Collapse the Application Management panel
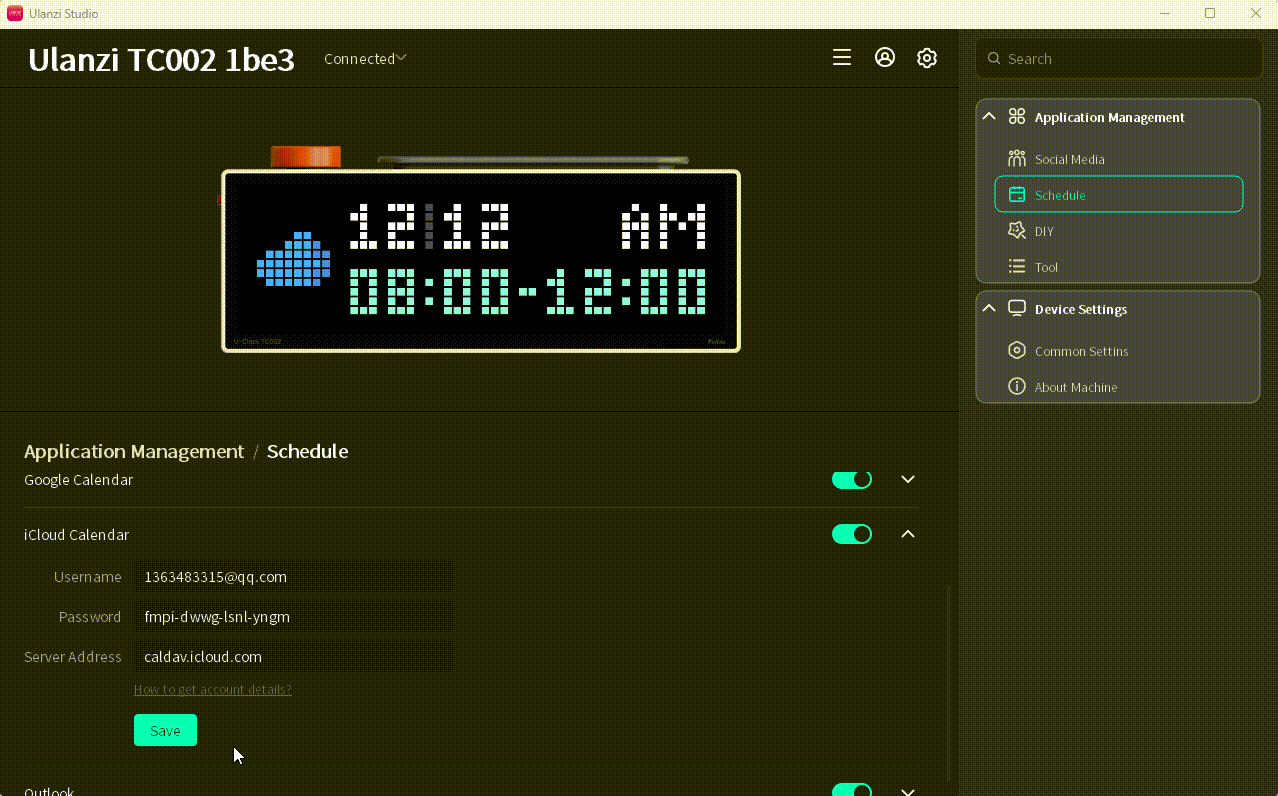Viewport: 1278px width, 796px height. [989, 117]
